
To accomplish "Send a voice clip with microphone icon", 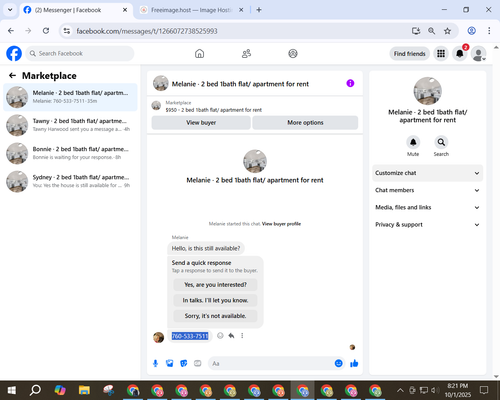I will pyautogui.click(x=155, y=363).
